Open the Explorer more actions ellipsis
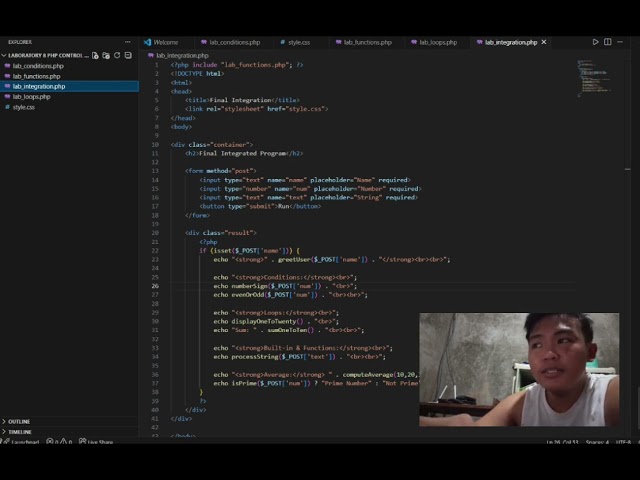The image size is (640, 480). coord(127,42)
